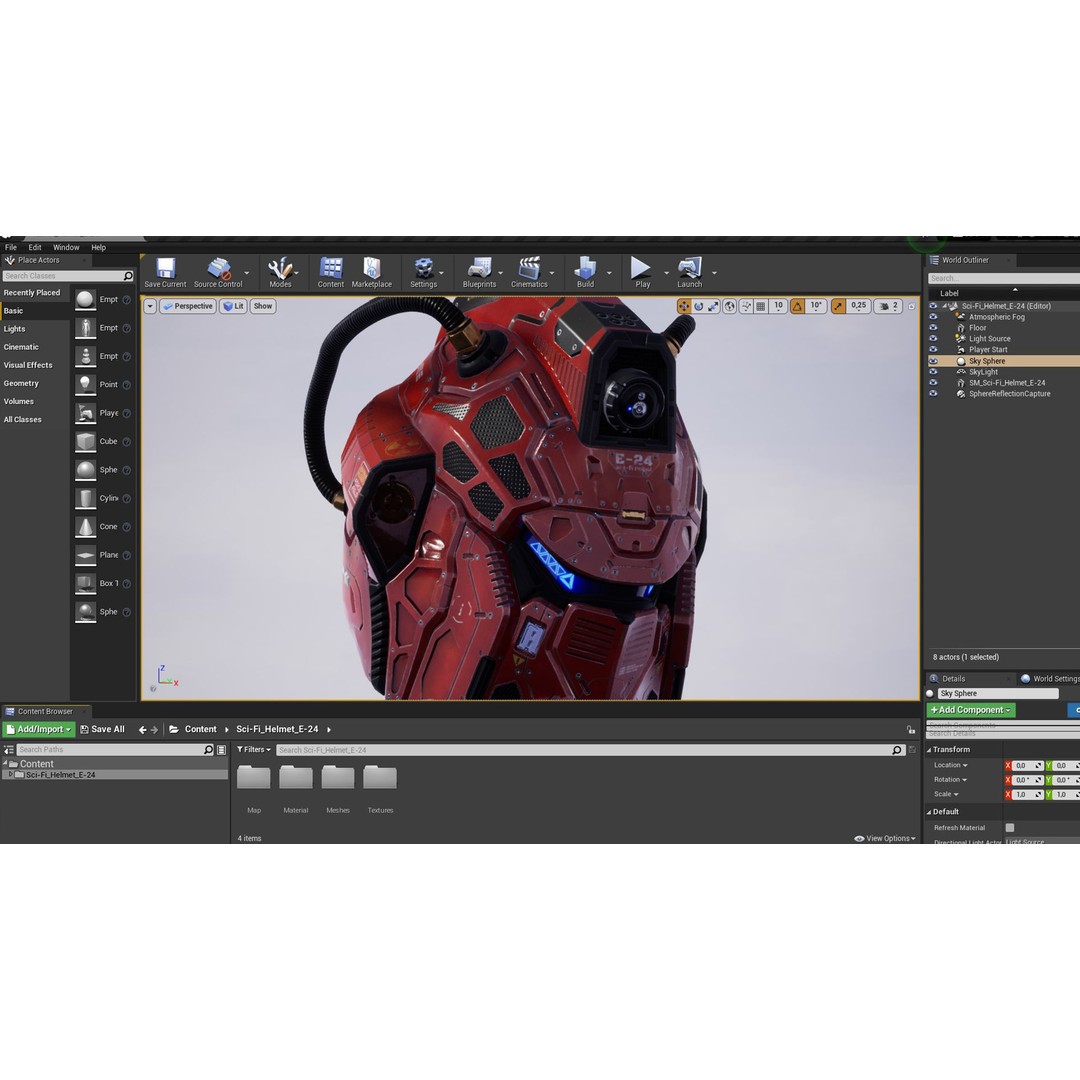Open the File menu
1080x1080 pixels.
(x=11, y=247)
